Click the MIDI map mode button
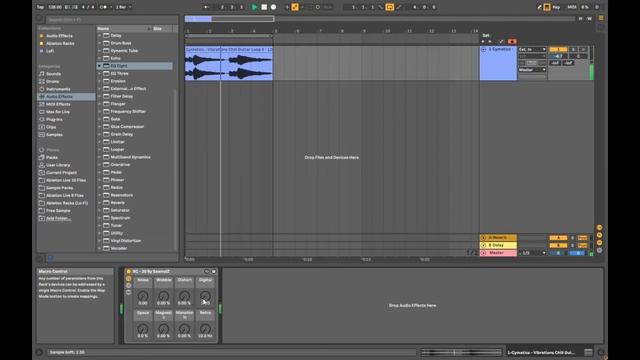This screenshot has width=640, height=360. click(x=572, y=7)
